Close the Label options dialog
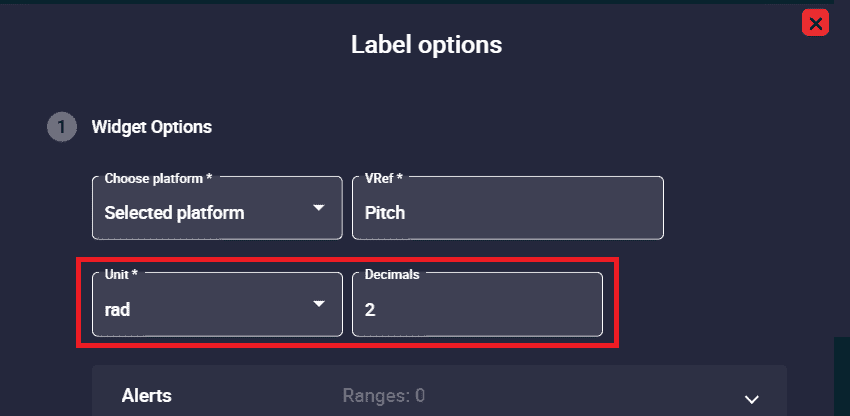Screen dimensions: 850x416 pos(816,23)
